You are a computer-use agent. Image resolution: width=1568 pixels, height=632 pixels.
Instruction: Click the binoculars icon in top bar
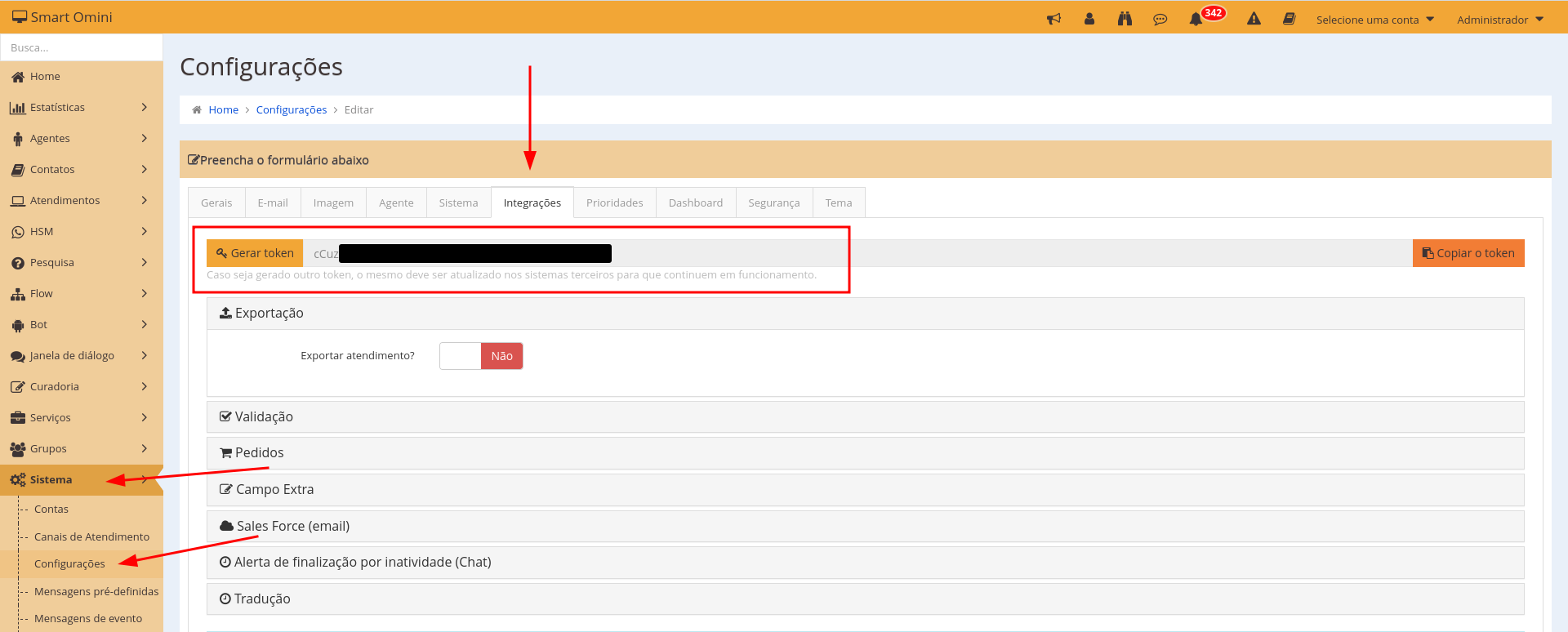point(1125,19)
